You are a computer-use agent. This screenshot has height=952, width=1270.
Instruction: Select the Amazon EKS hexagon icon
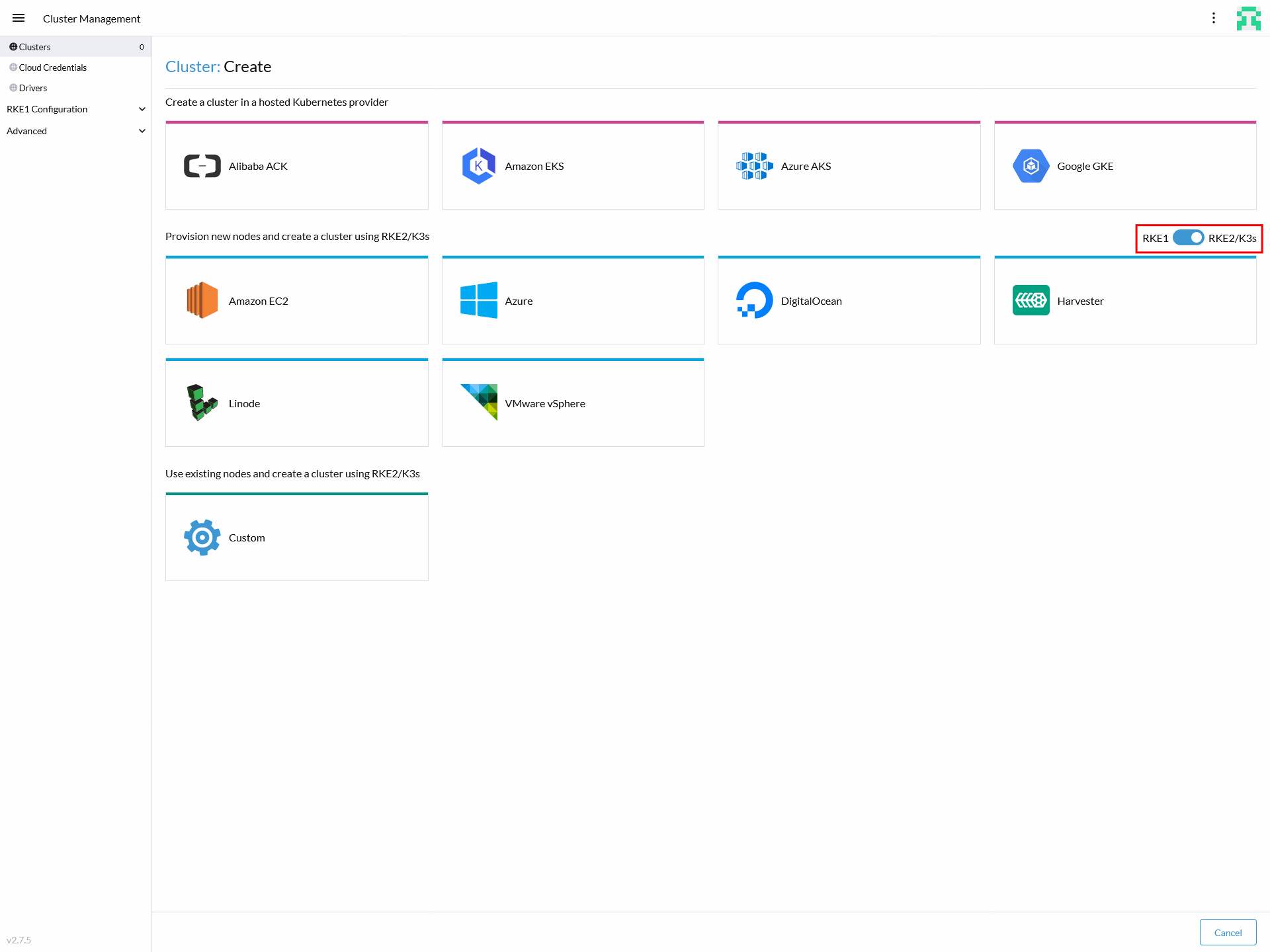coord(478,166)
